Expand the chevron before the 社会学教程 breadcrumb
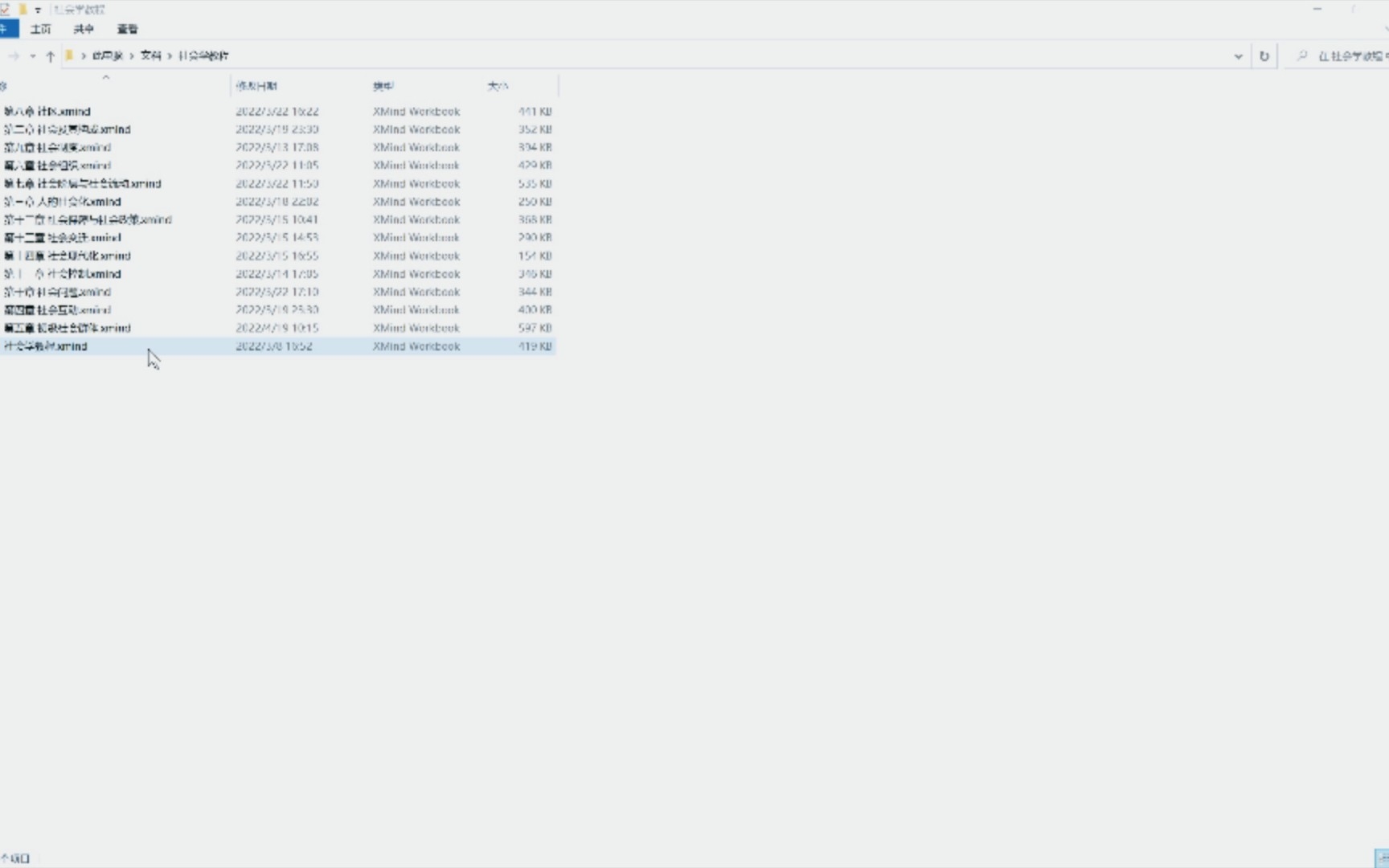Screen dimensions: 1389x868 point(170,56)
